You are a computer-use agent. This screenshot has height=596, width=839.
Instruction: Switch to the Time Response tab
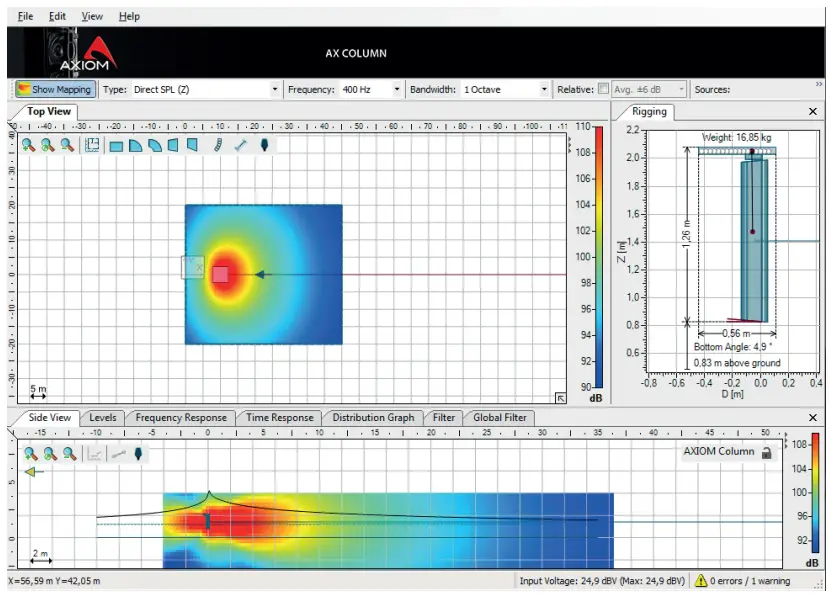279,417
